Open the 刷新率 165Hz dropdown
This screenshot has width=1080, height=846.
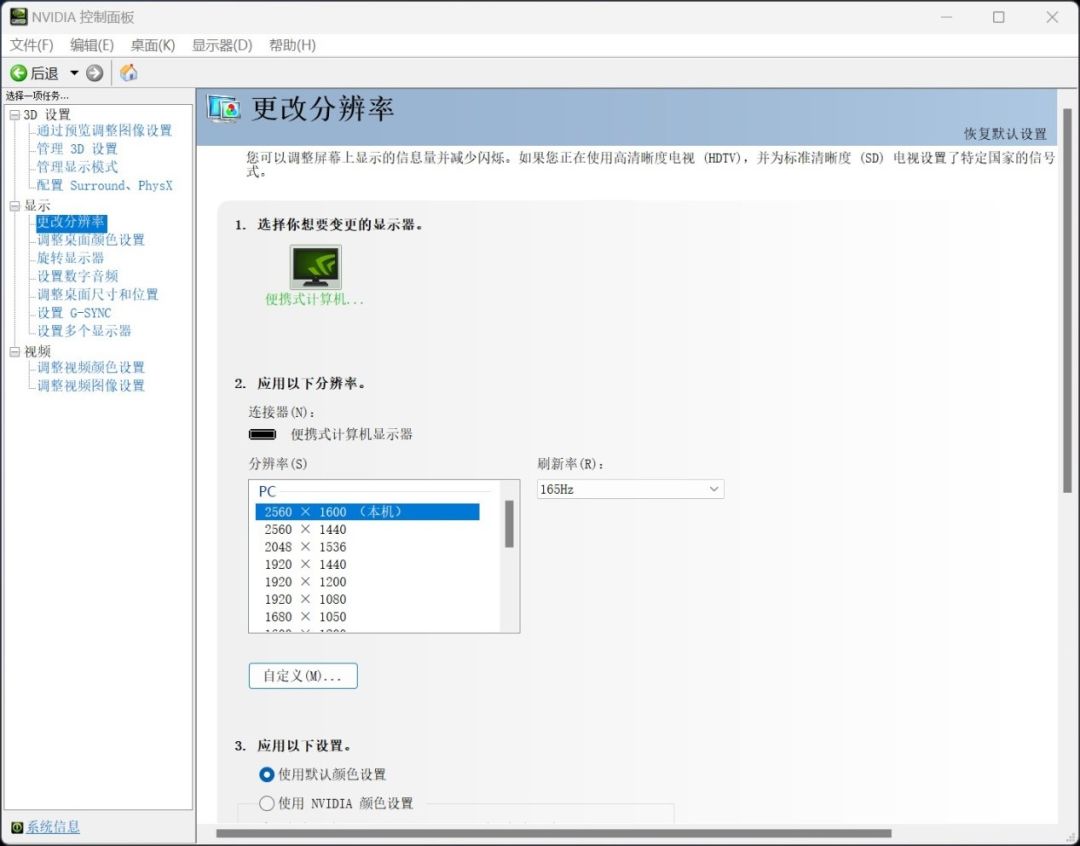point(630,489)
